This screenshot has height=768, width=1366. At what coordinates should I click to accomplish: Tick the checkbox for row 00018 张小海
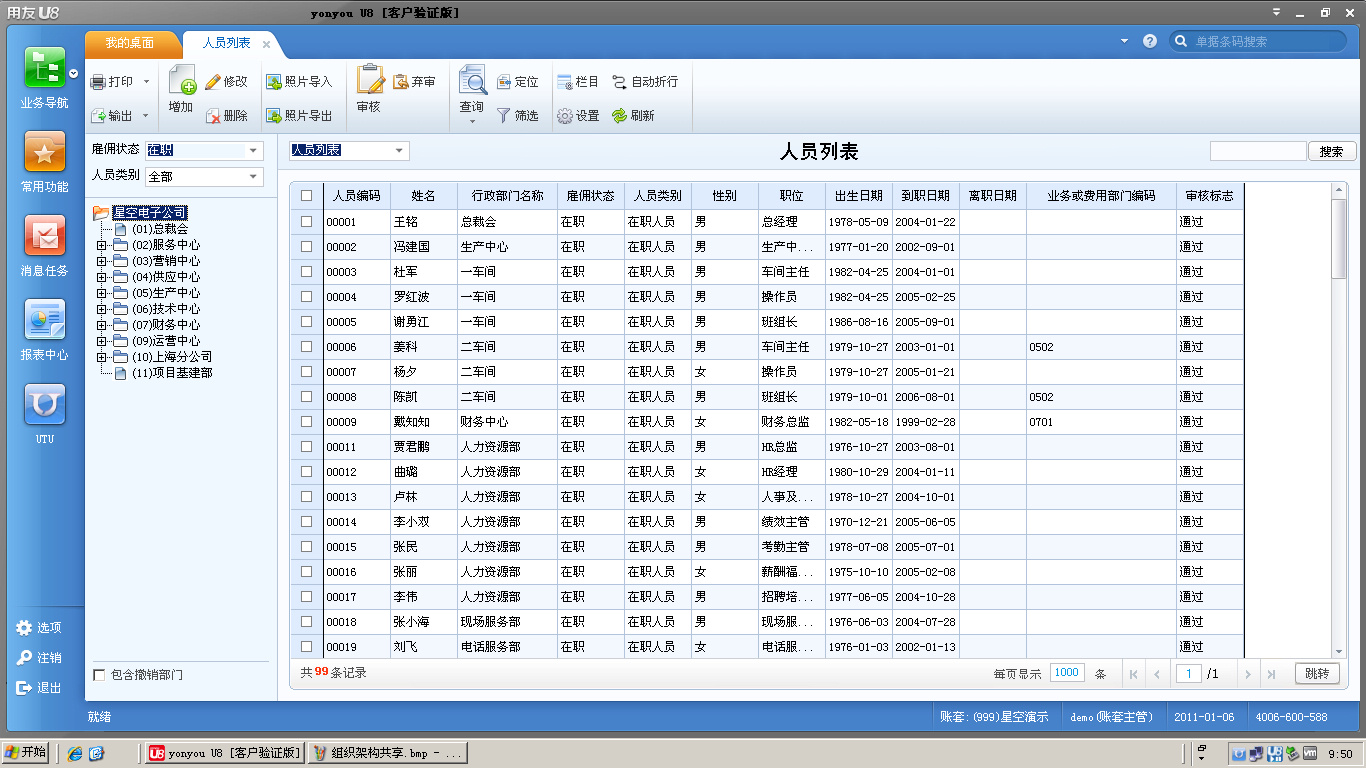coord(306,621)
